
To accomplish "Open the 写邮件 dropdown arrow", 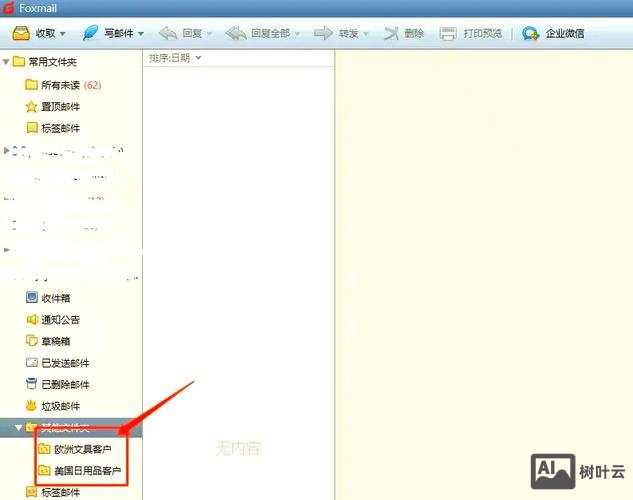I will (141, 34).
